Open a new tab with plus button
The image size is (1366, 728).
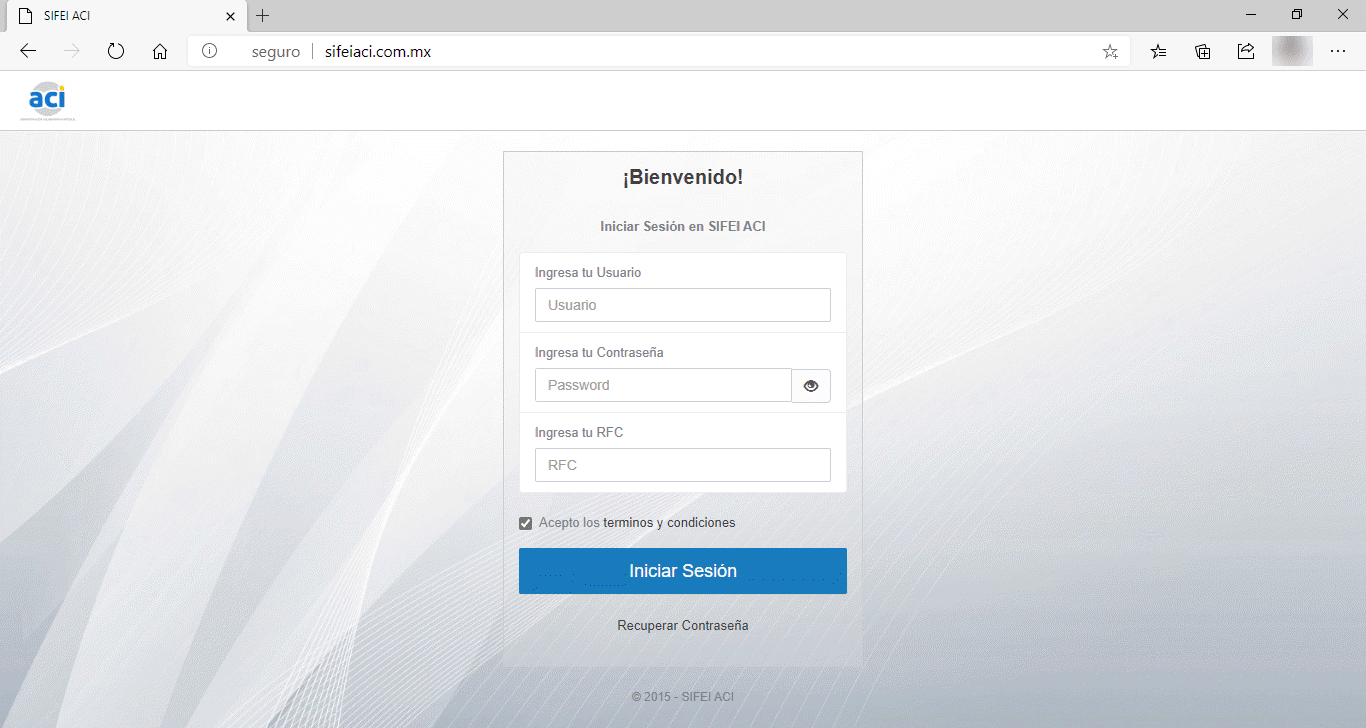coord(263,16)
